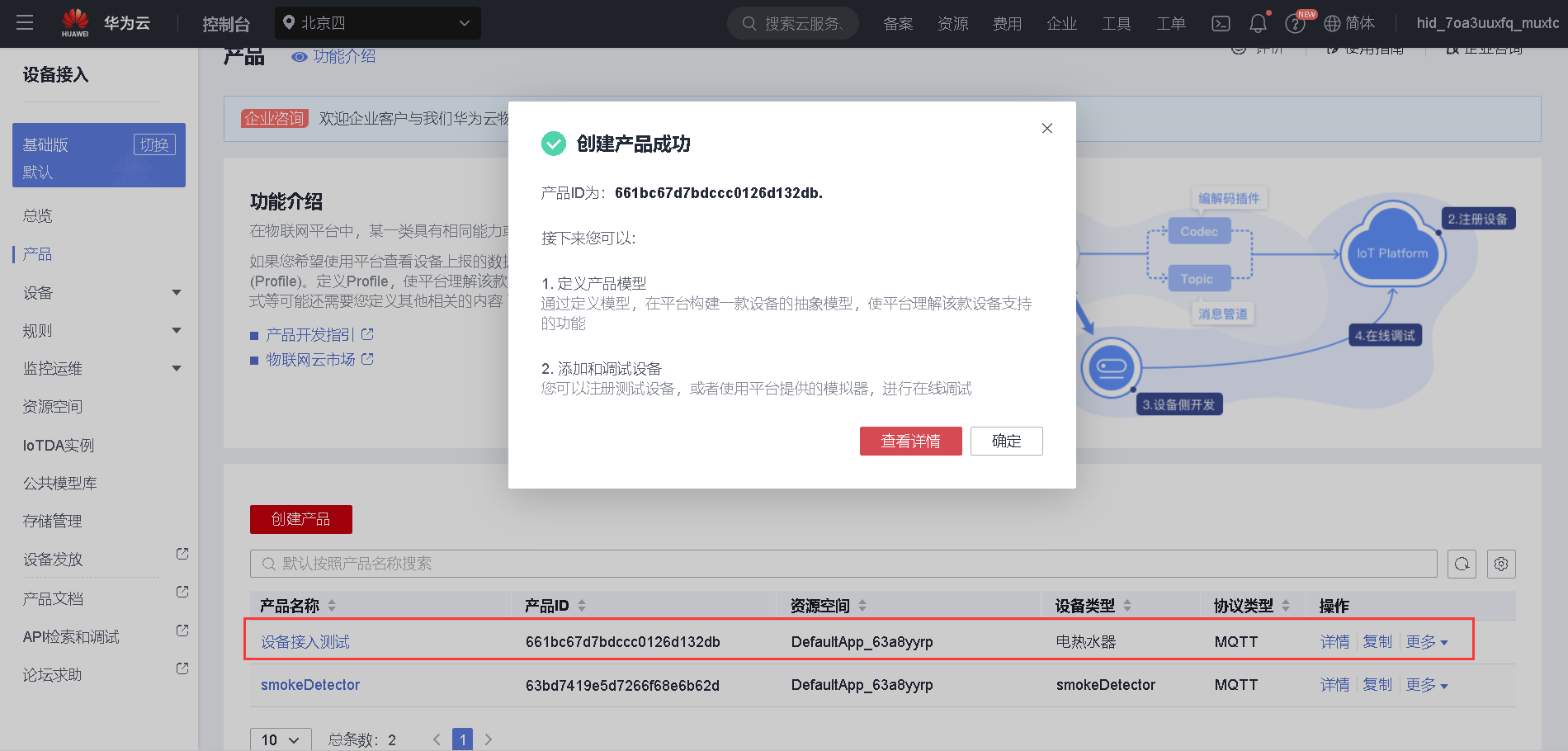This screenshot has width=1568, height=751.
Task: Select 产品 in the sidebar
Action: 38,254
